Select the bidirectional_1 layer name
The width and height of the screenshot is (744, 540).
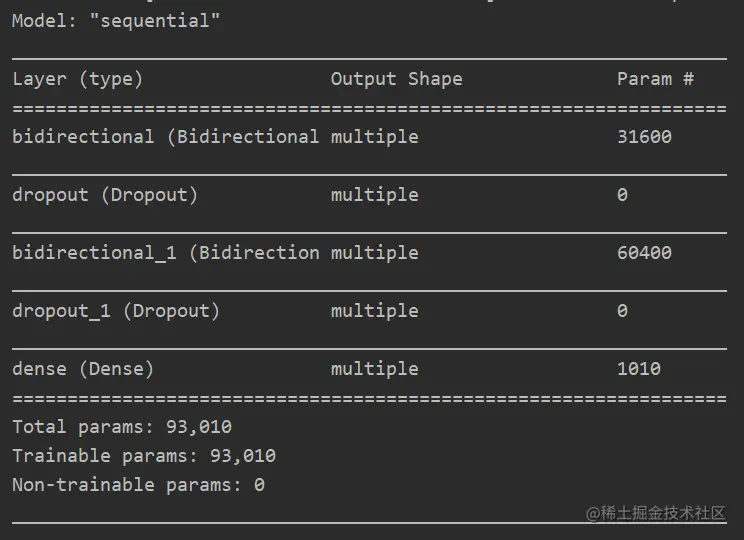click(x=166, y=253)
